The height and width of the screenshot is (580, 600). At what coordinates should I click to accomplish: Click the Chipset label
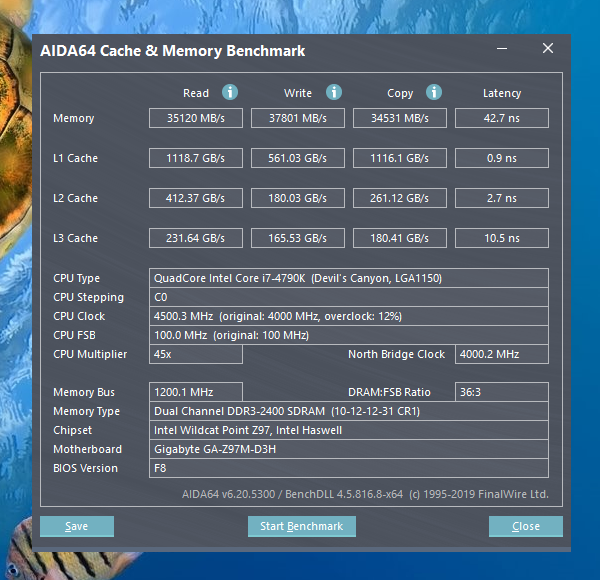72,430
